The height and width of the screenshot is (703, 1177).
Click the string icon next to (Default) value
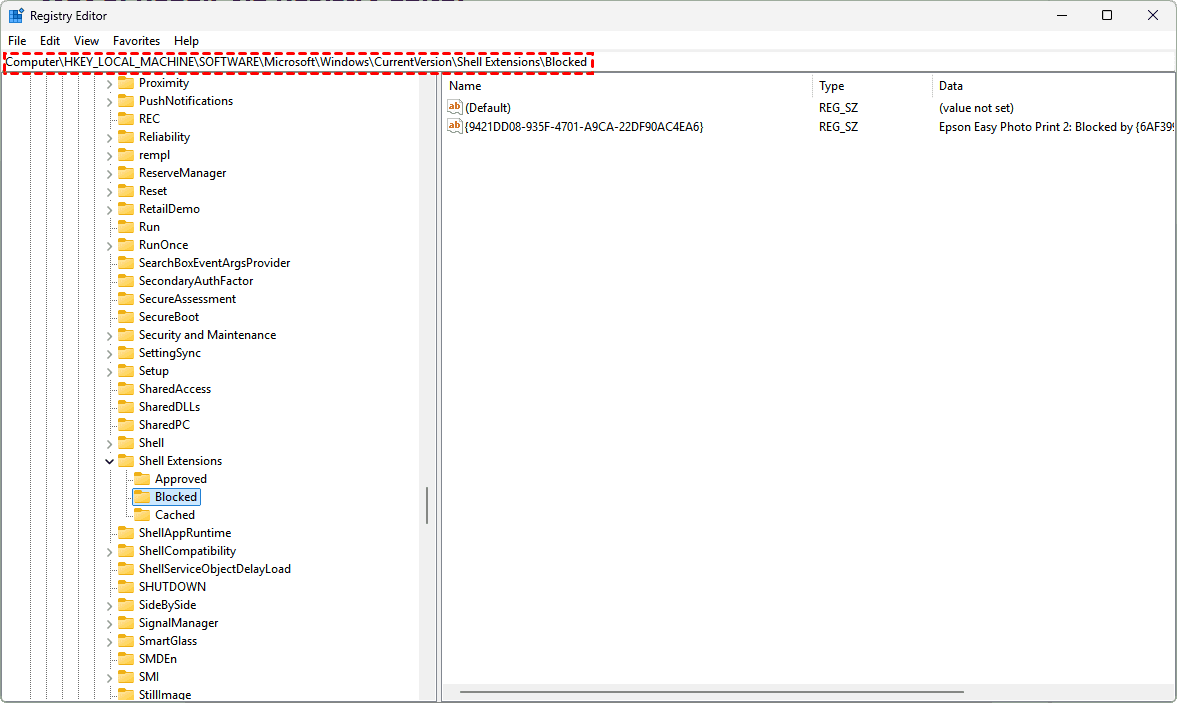click(x=455, y=108)
